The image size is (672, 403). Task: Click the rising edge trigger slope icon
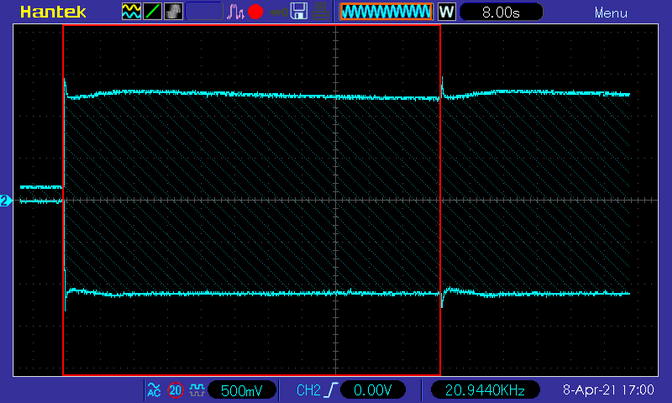[331, 390]
